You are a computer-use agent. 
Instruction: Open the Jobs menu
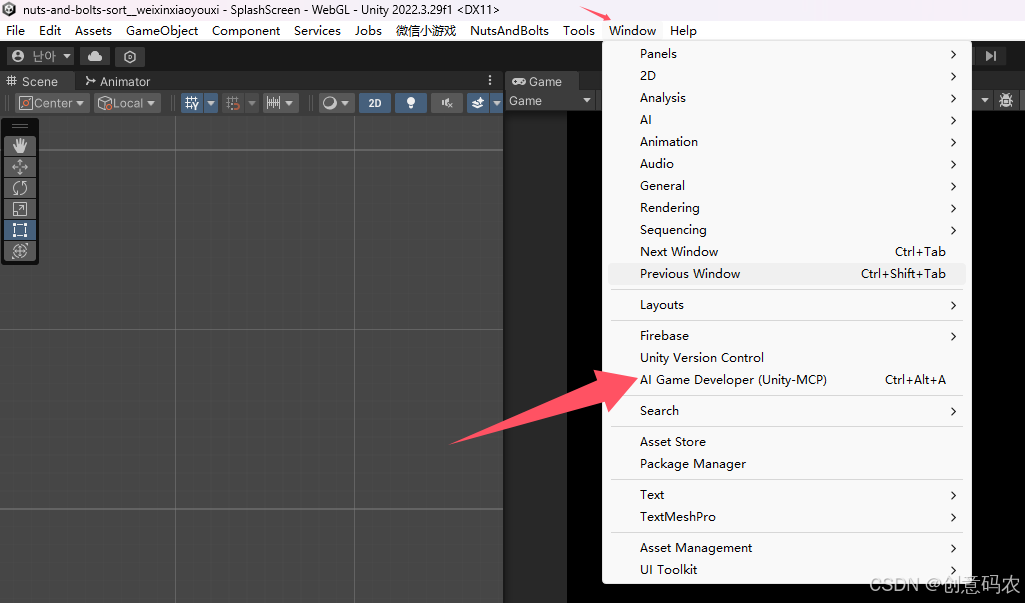[x=368, y=31]
